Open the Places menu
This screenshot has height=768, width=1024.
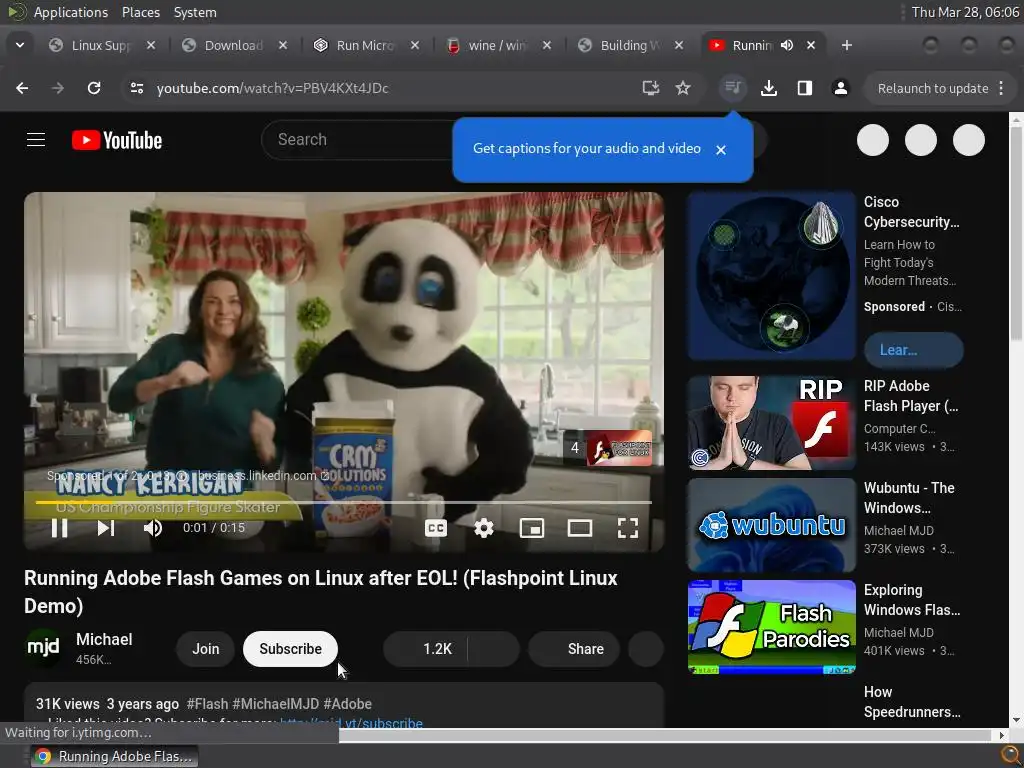click(140, 12)
